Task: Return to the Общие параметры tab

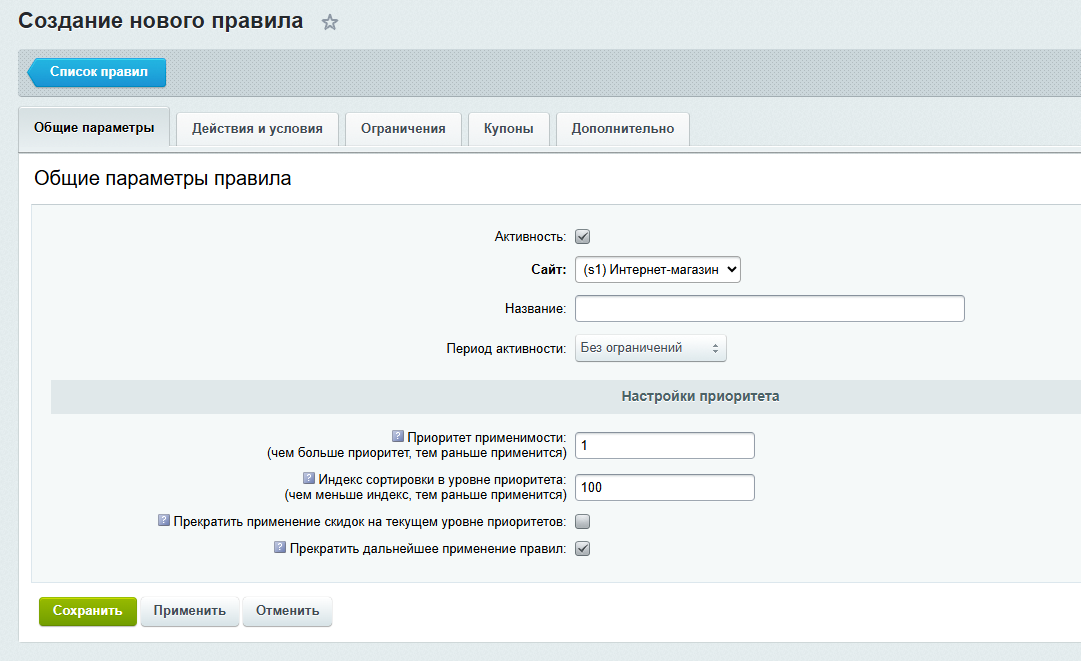Action: (x=94, y=128)
